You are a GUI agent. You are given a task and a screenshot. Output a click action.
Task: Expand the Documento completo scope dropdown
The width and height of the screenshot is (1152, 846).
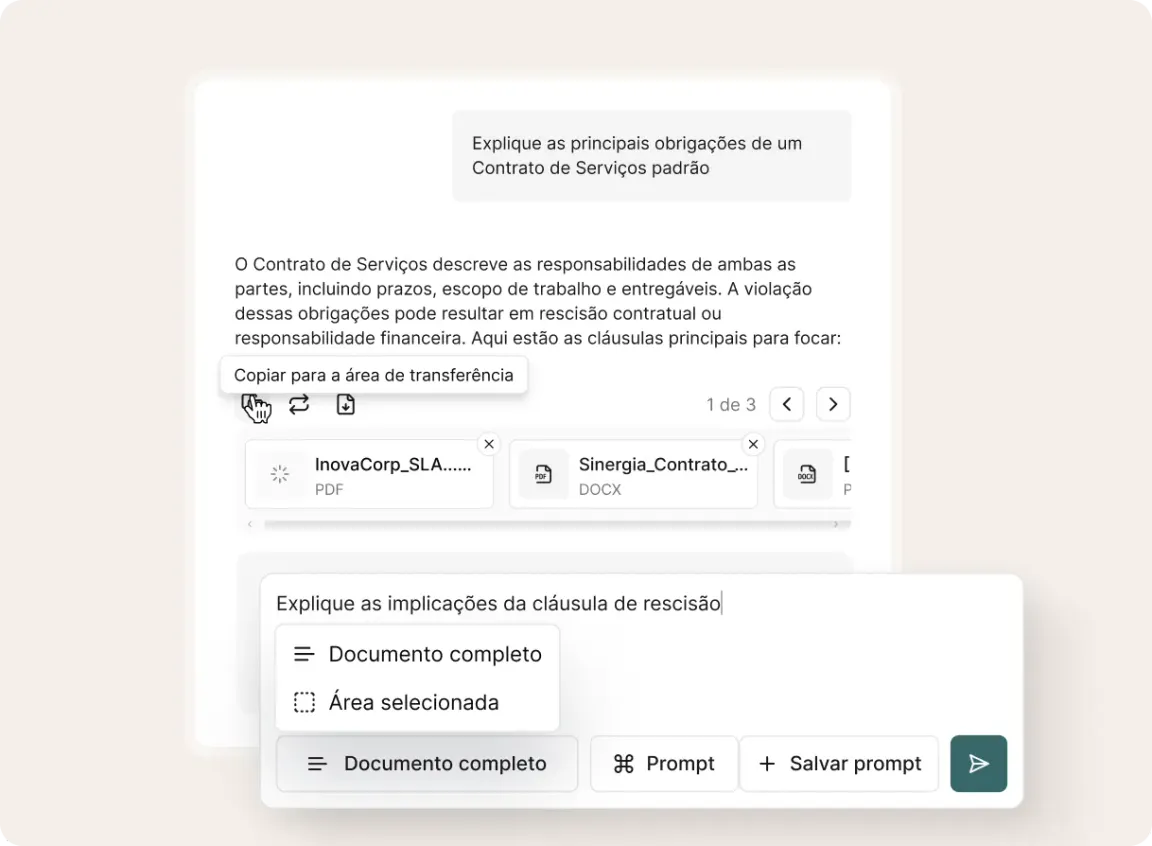coord(427,764)
